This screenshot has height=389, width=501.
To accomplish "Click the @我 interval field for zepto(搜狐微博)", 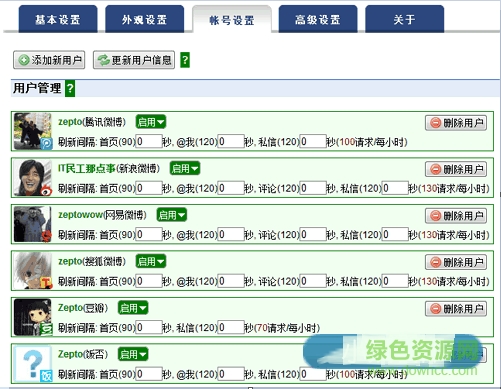I will [x=231, y=281].
